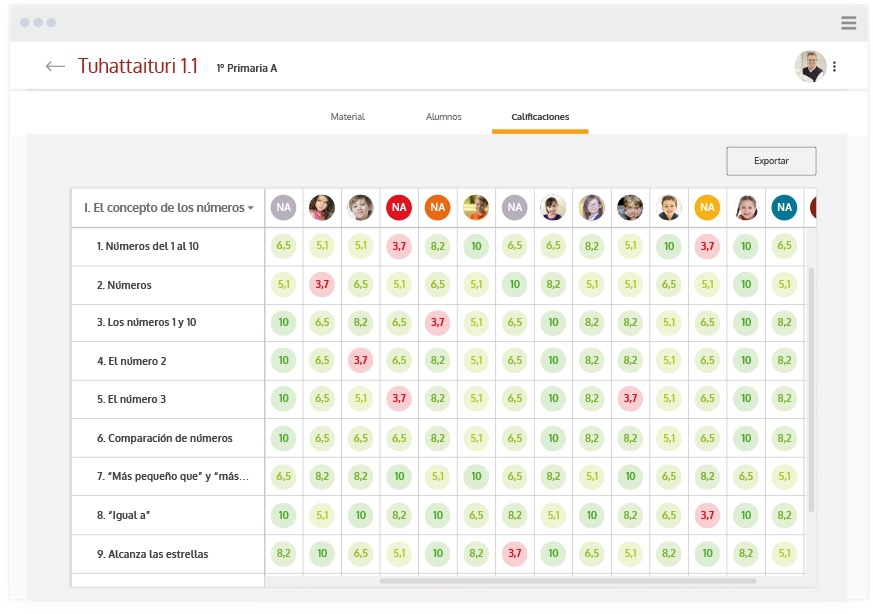Switch to the Material tab
This screenshot has width=873, height=614.
tap(347, 117)
